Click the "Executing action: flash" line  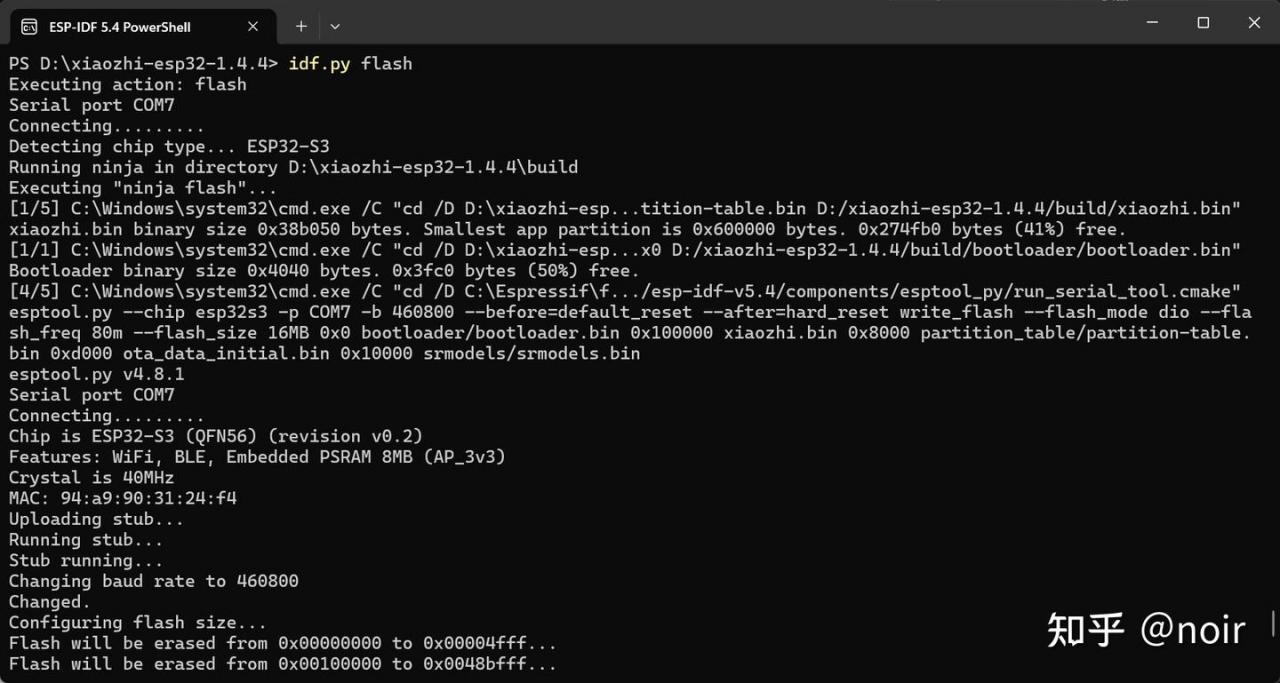point(127,85)
